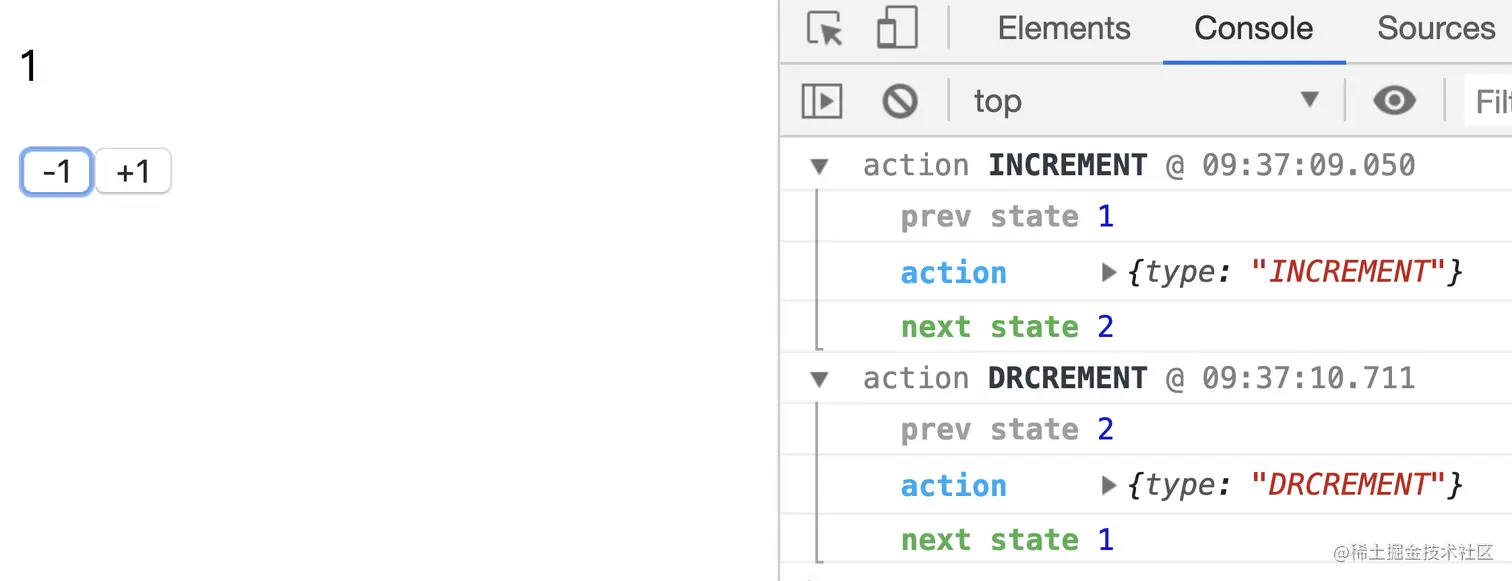1512x581 pixels.
Task: Clear console with the ban icon
Action: click(x=900, y=101)
